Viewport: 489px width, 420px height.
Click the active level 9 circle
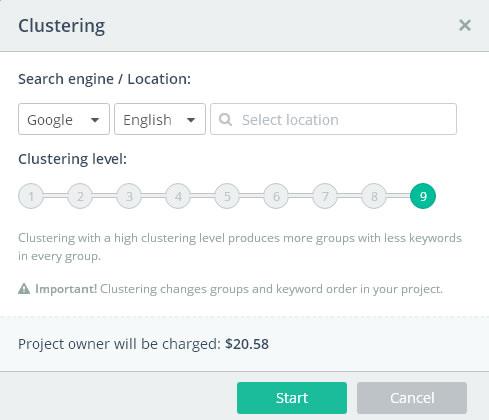(423, 196)
